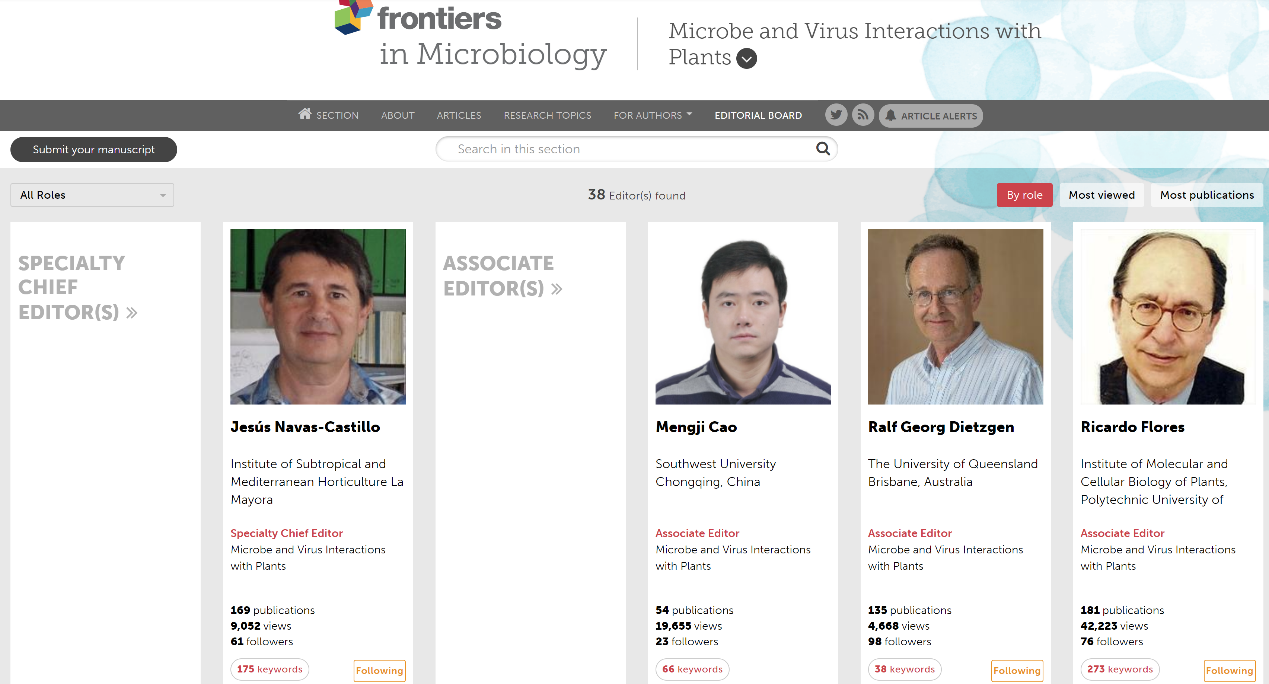
Task: Toggle Following for Ricardo Flores
Action: [1229, 671]
